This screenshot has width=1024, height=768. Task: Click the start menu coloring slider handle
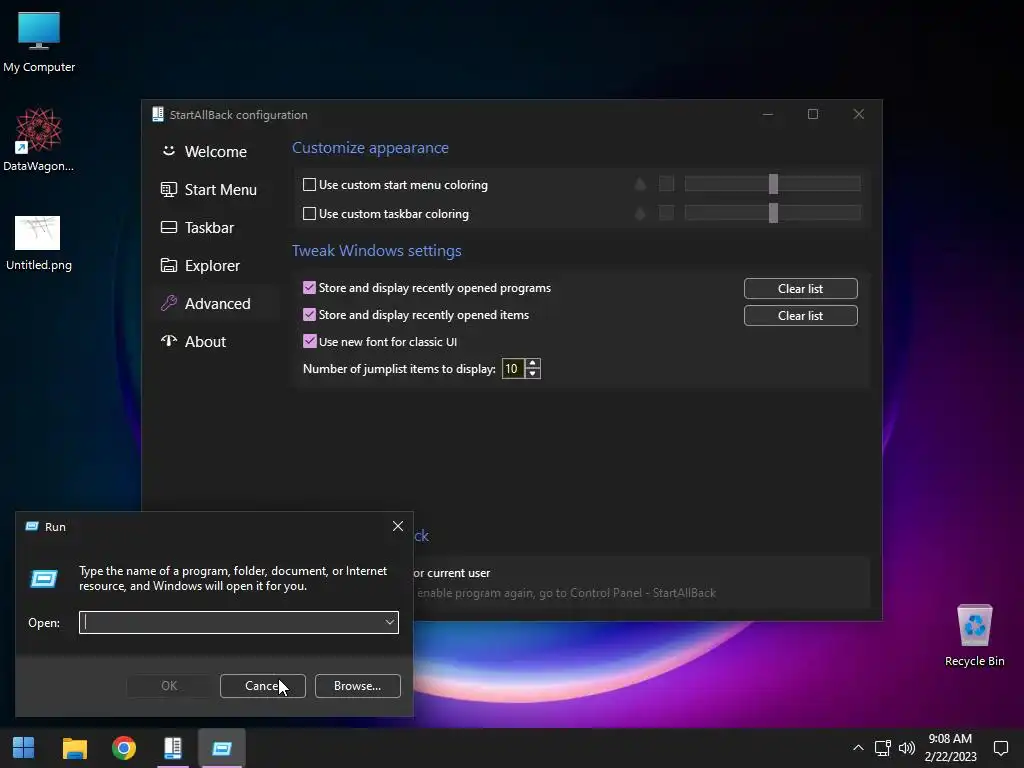pos(773,184)
